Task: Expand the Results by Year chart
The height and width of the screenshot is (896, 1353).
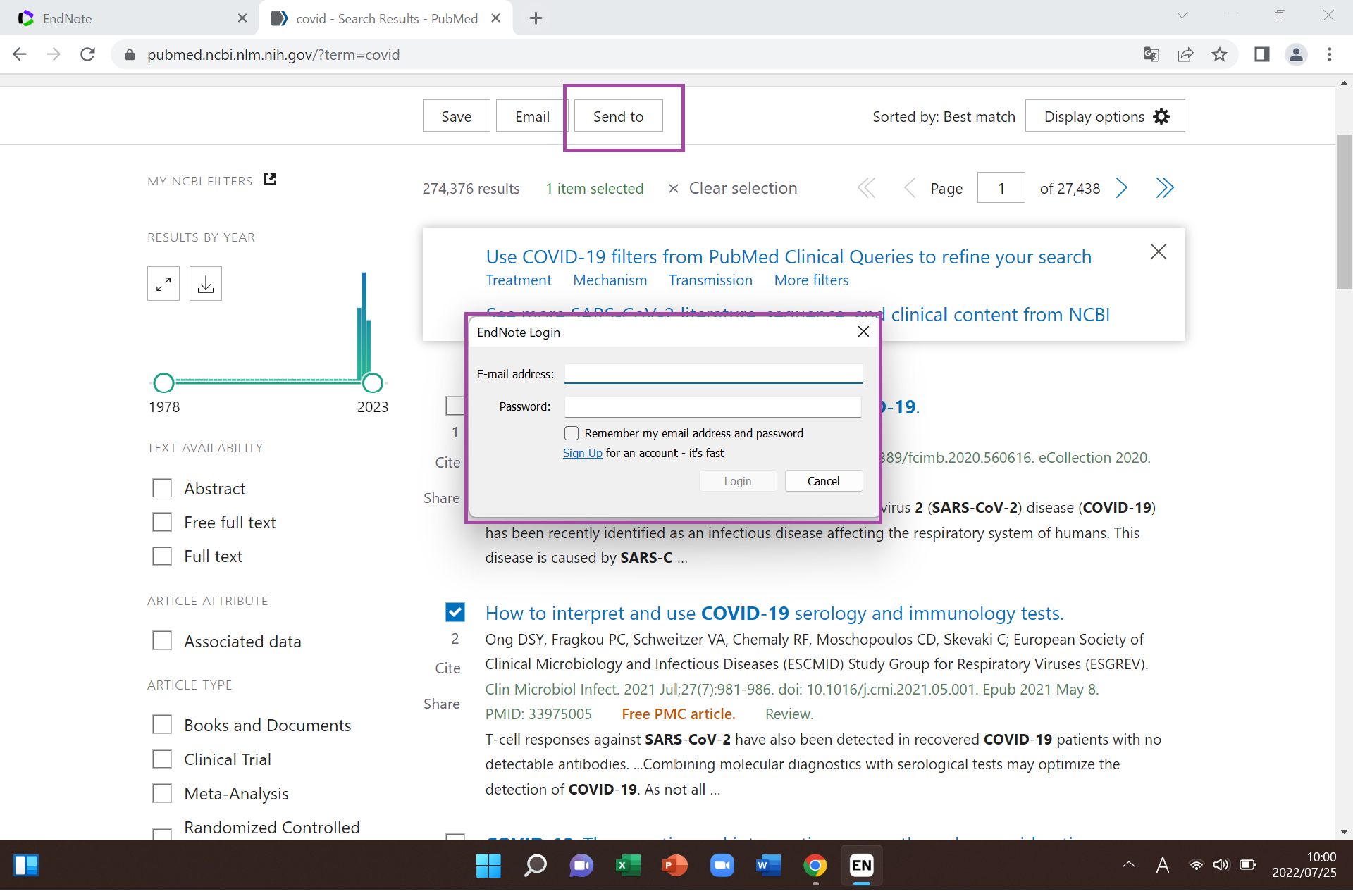Action: coord(163,283)
